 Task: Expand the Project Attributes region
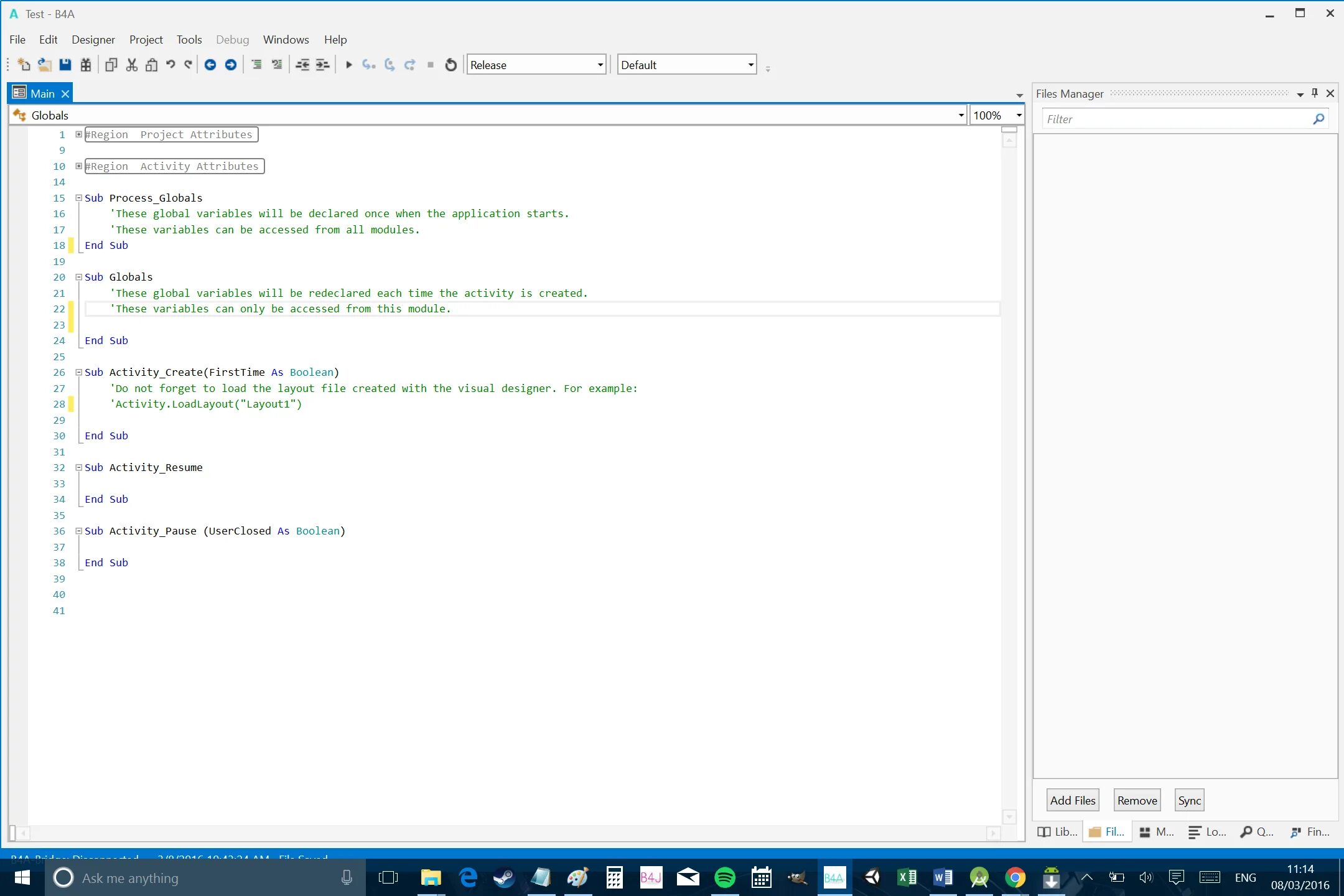[x=79, y=134]
